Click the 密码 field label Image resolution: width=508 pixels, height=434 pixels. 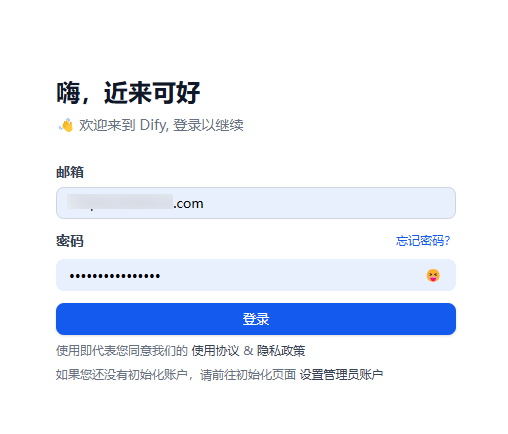[70, 241]
